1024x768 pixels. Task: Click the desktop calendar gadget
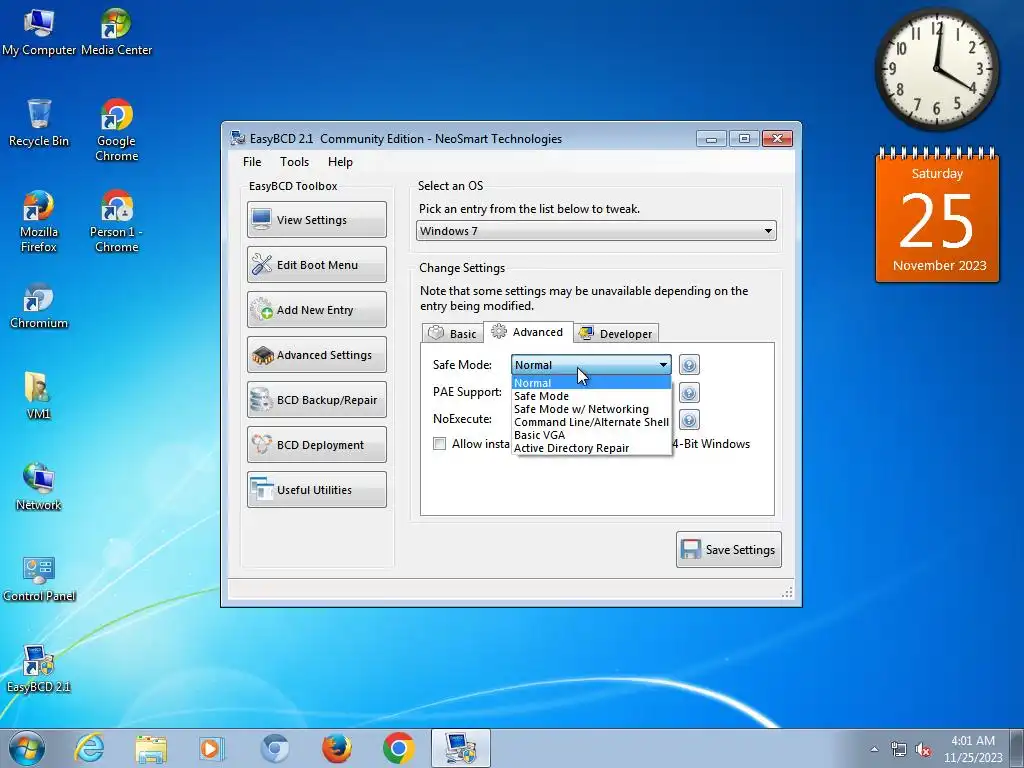click(937, 215)
